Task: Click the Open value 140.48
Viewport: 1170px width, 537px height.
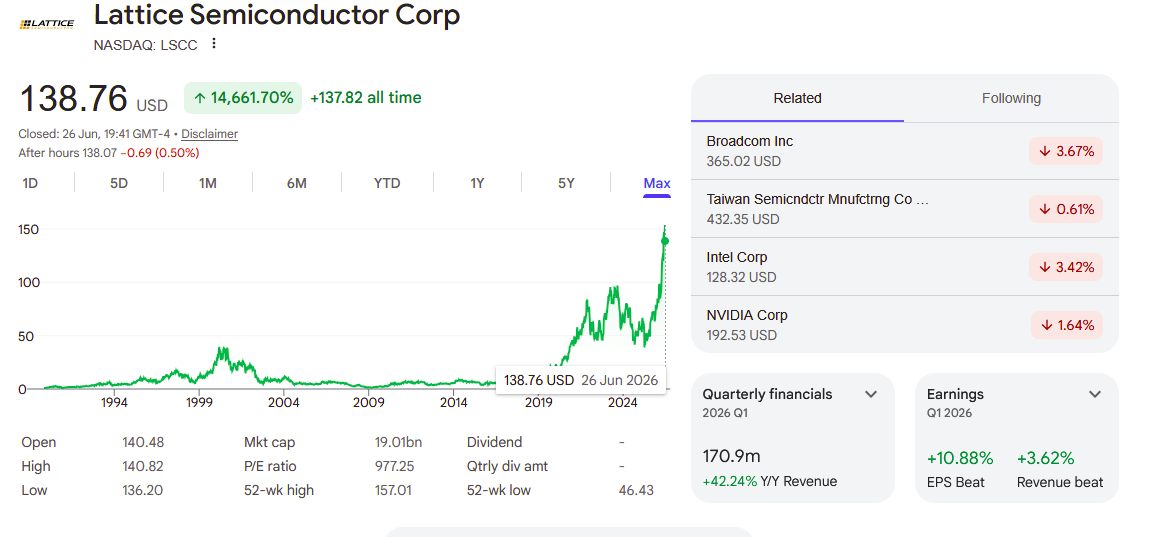Action: point(143,442)
